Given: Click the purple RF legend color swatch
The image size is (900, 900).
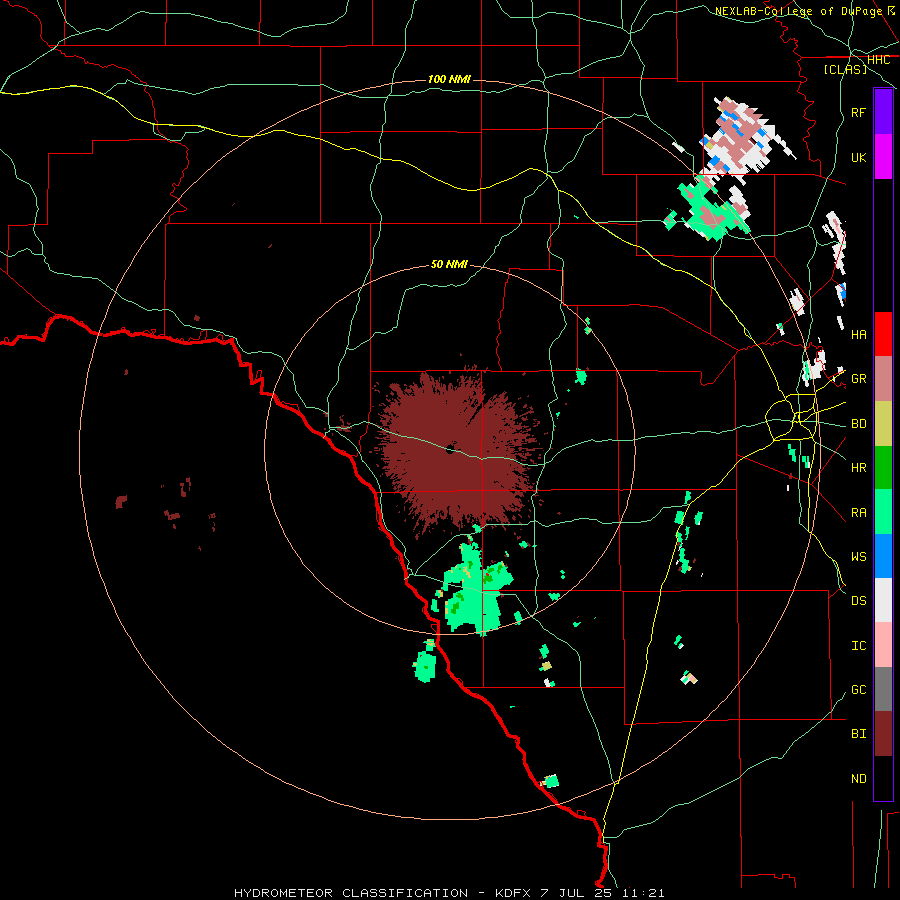Looking at the screenshot, I should pos(883,112).
